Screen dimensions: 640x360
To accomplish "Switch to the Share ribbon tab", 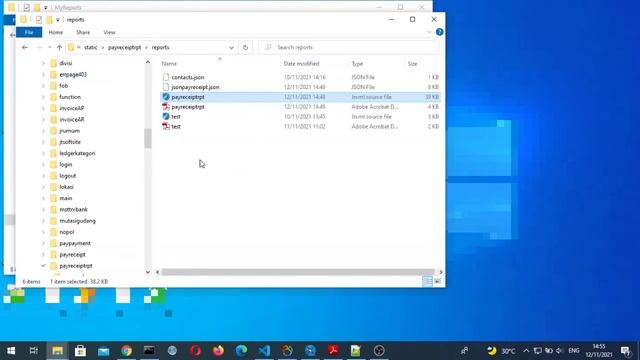I will point(83,32).
